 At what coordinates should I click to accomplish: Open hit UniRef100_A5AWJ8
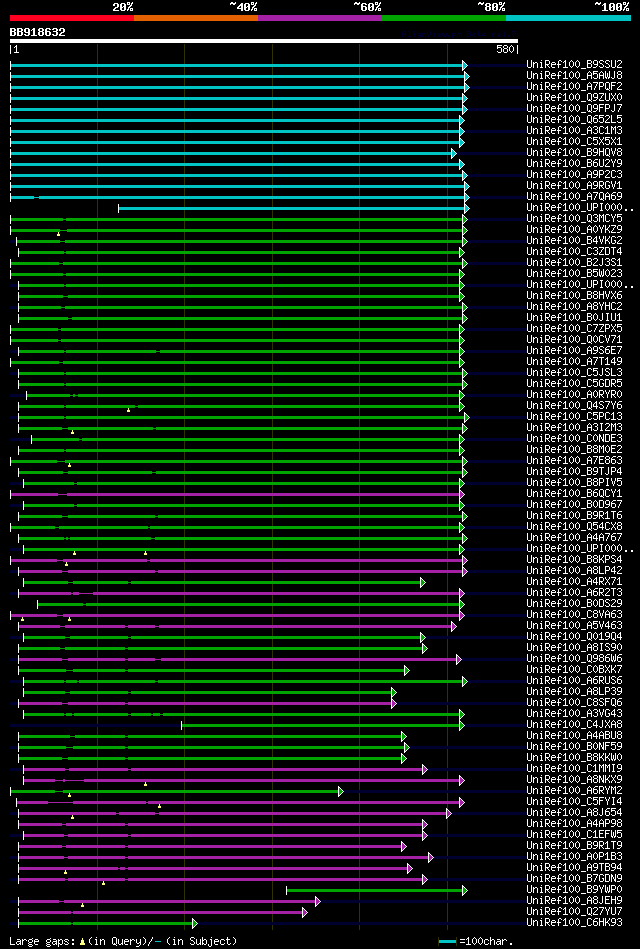pos(574,76)
